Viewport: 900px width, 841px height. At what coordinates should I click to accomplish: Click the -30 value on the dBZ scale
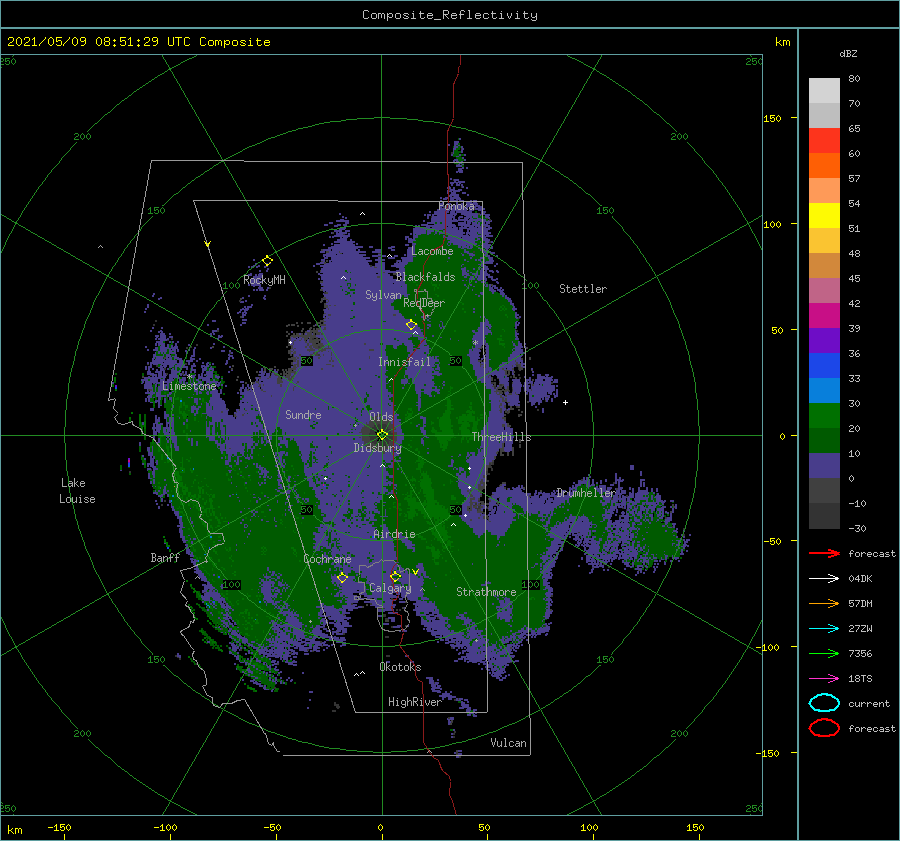coord(857,528)
